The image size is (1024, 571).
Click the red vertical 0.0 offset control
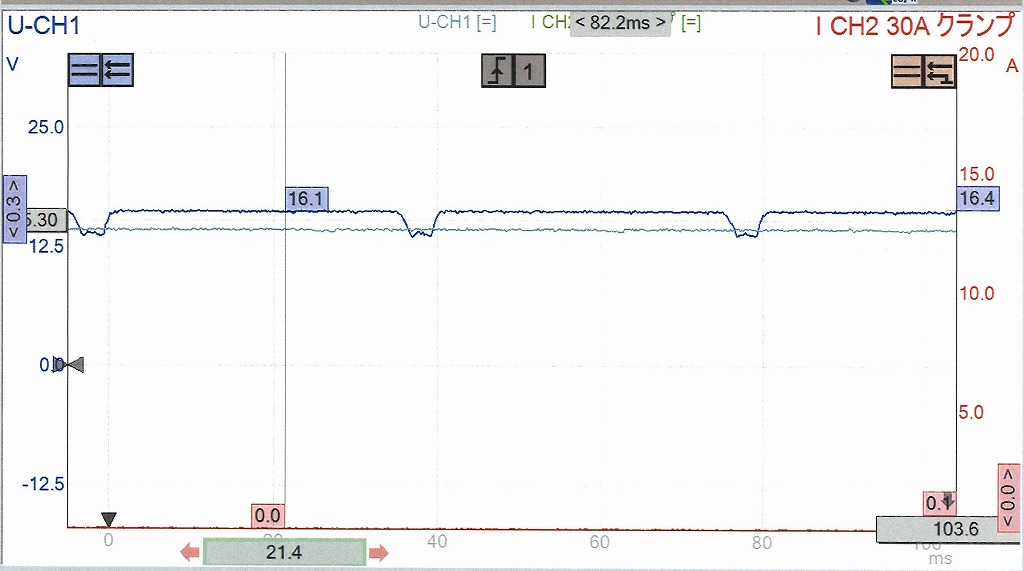[1008, 498]
